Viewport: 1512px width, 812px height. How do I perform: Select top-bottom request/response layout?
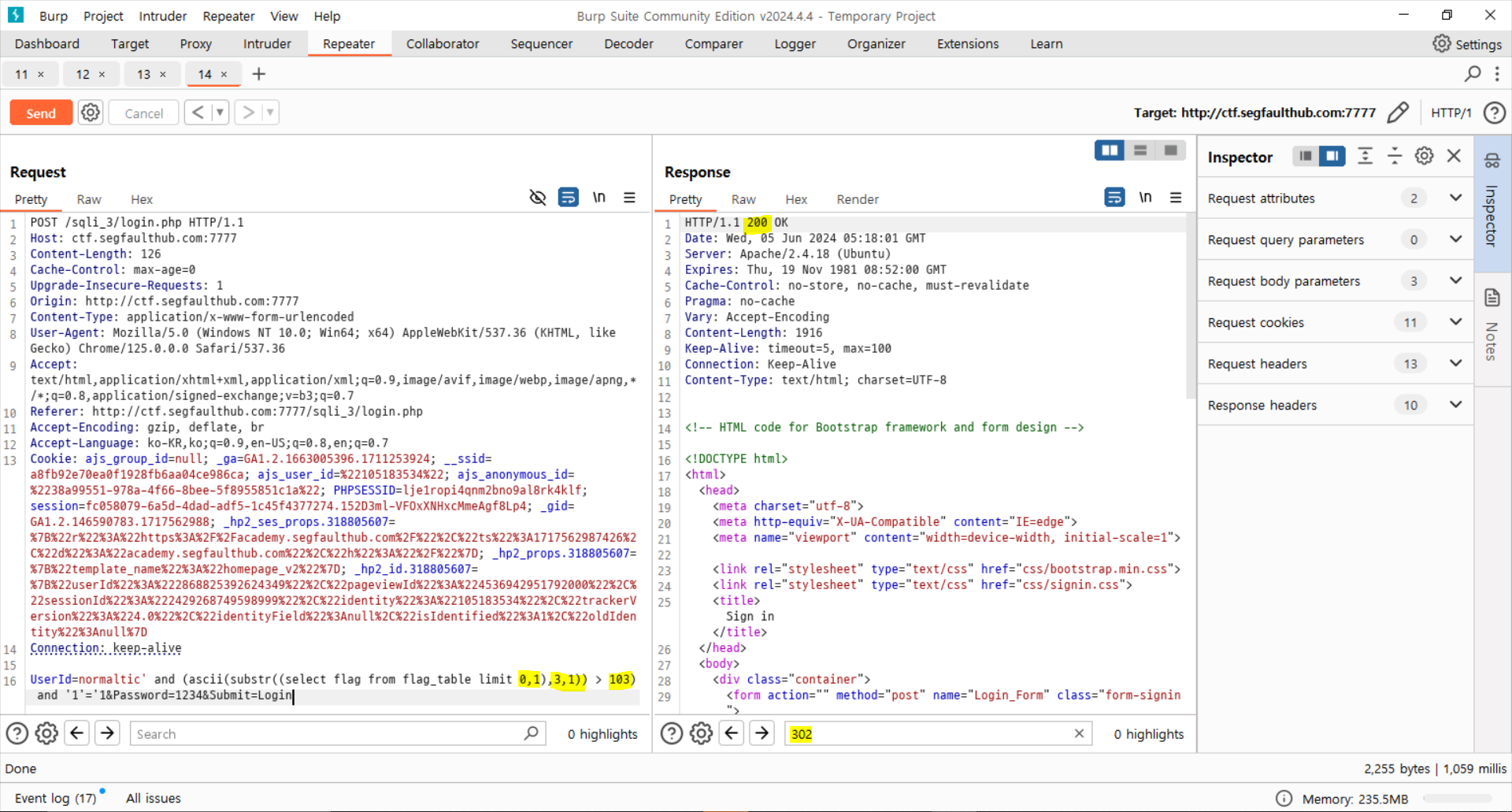(x=1140, y=150)
